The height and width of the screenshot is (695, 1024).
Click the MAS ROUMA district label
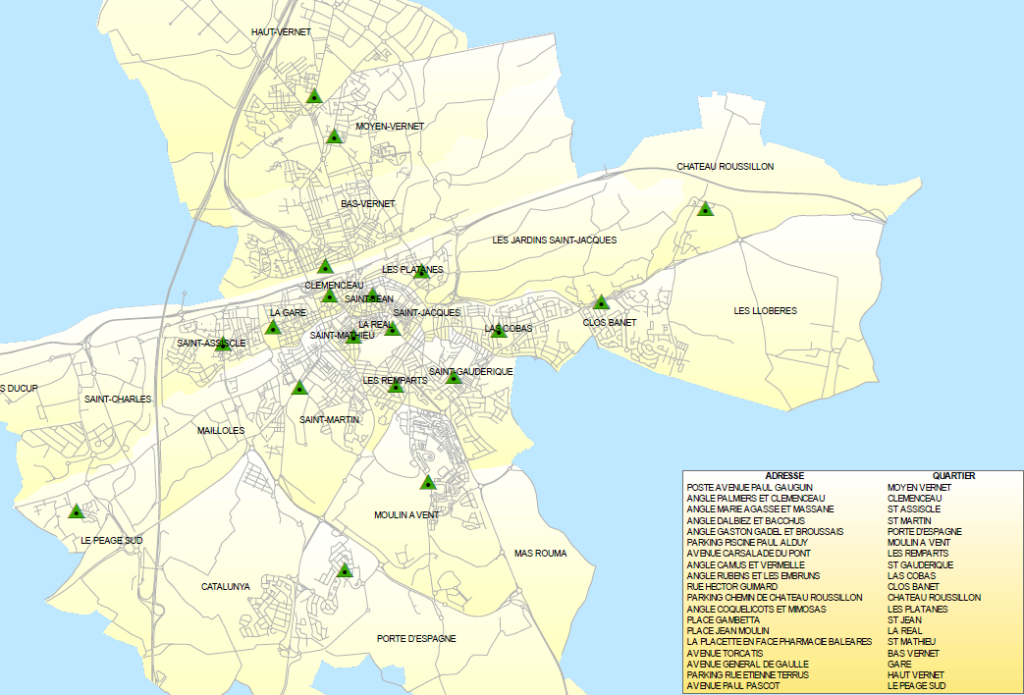[540, 553]
